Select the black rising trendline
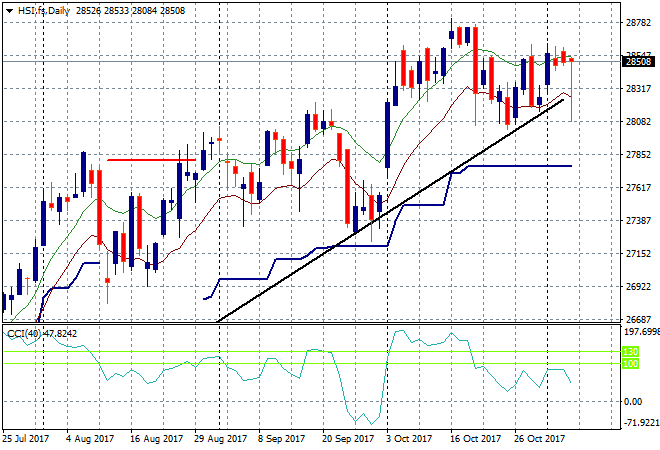This screenshot has width=660, height=450. coord(391,210)
